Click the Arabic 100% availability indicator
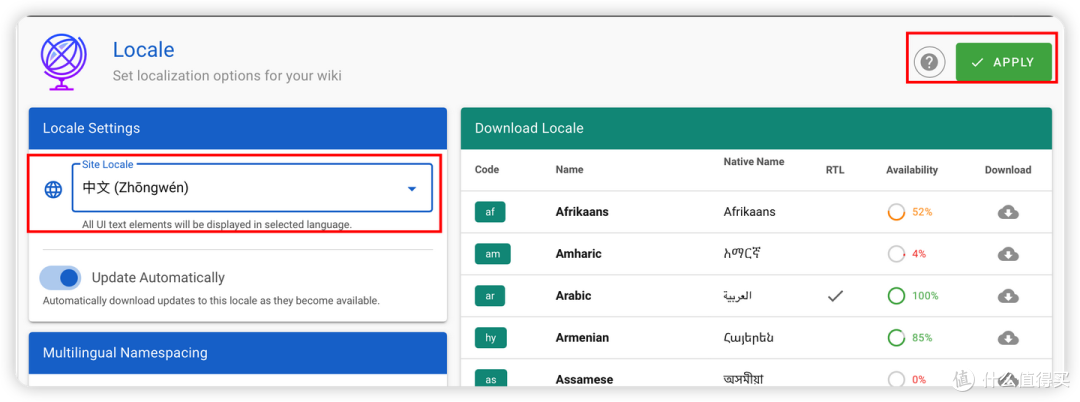 [913, 296]
